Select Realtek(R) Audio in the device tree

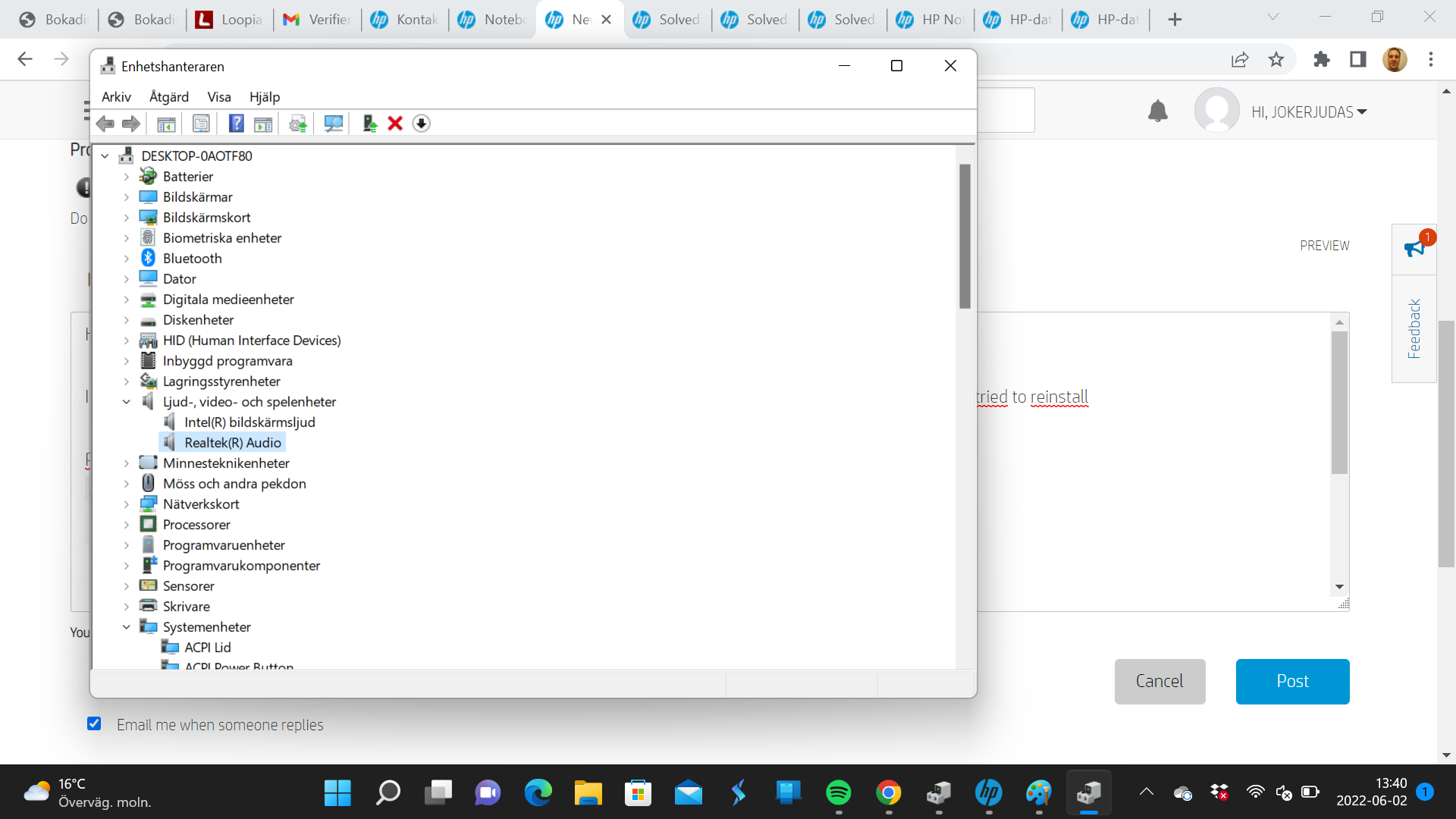(232, 442)
